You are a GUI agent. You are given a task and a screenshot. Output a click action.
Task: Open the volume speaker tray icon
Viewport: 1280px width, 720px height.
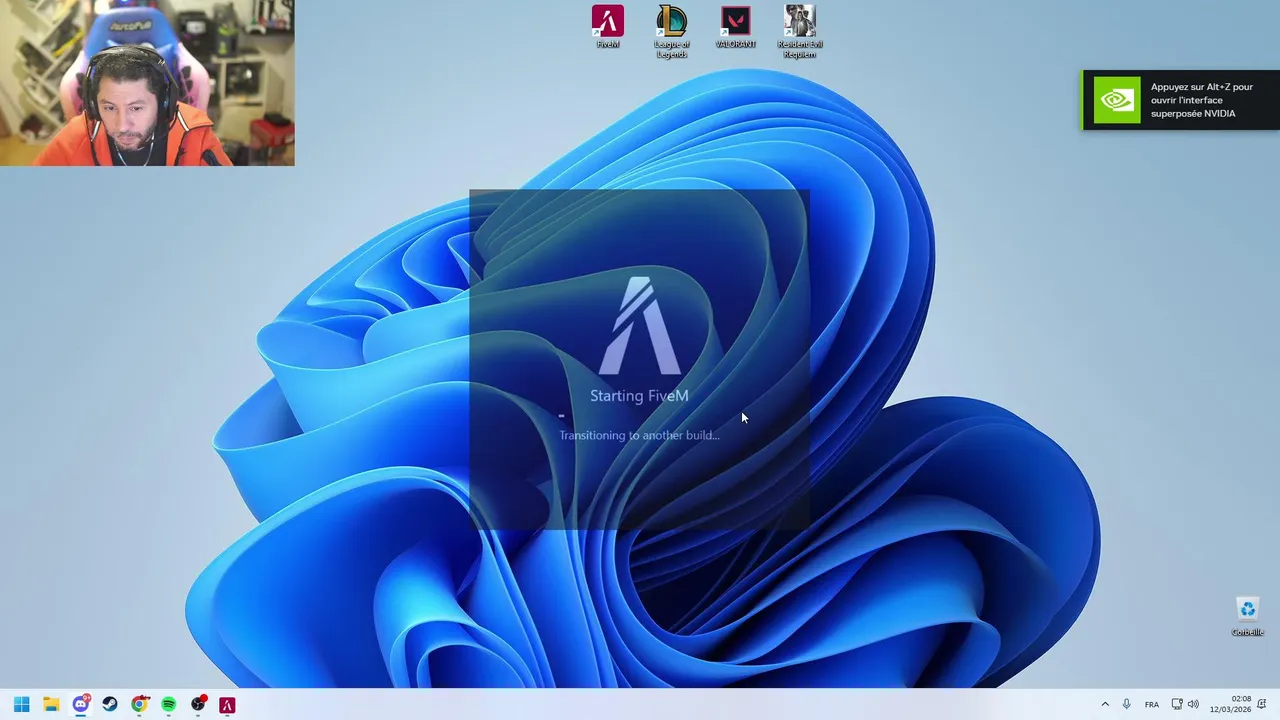(x=1193, y=704)
